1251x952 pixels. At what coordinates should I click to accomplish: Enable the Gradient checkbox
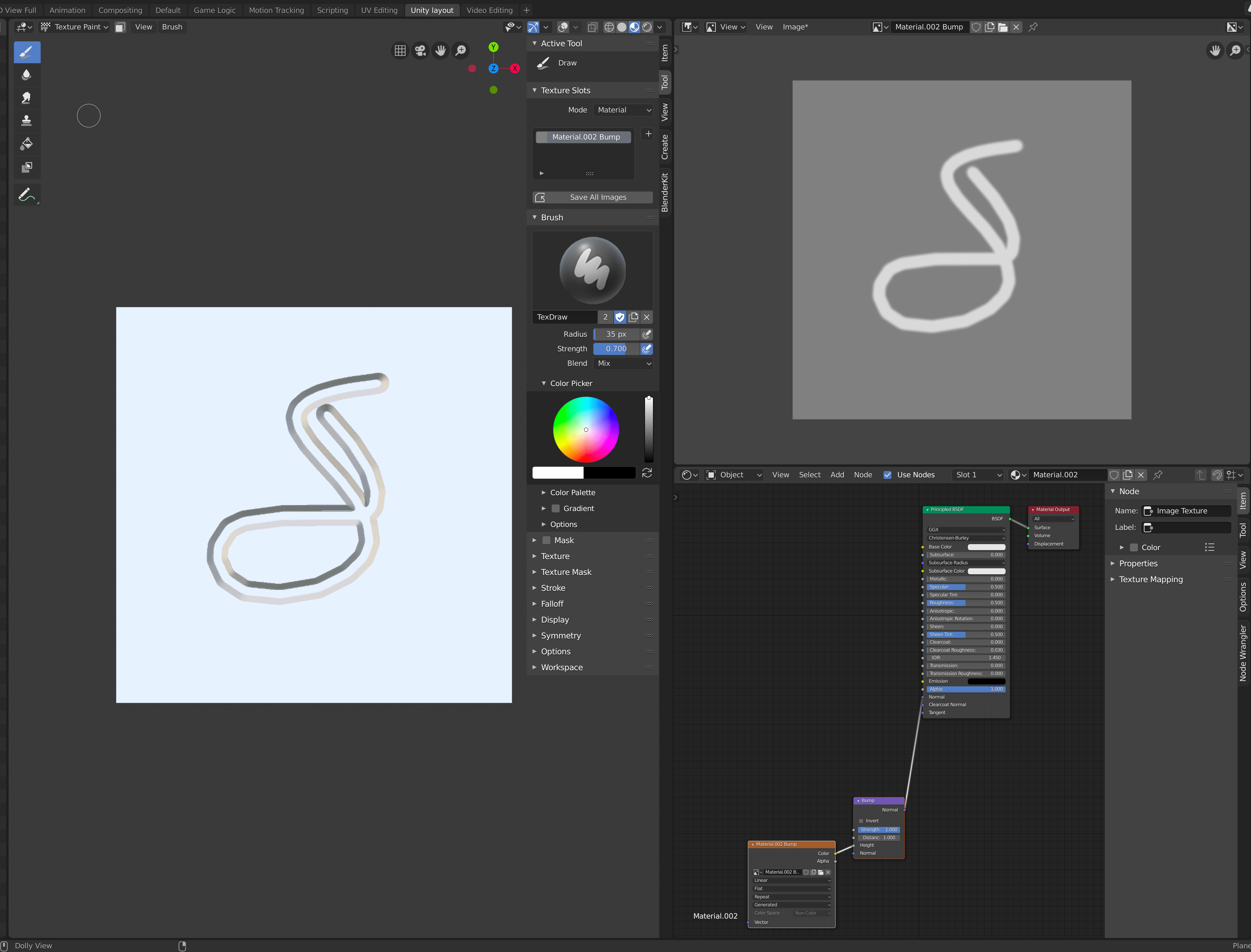556,508
